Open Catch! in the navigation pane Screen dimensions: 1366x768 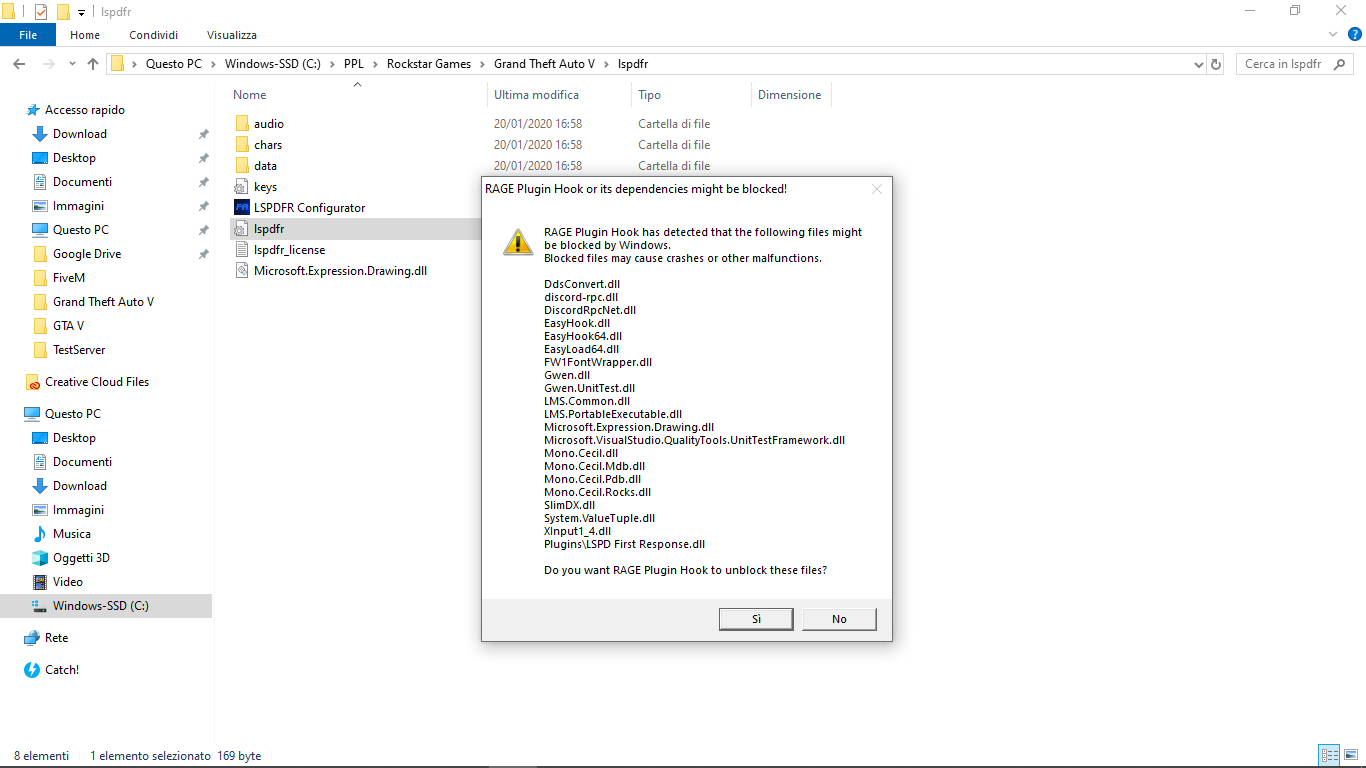62,670
